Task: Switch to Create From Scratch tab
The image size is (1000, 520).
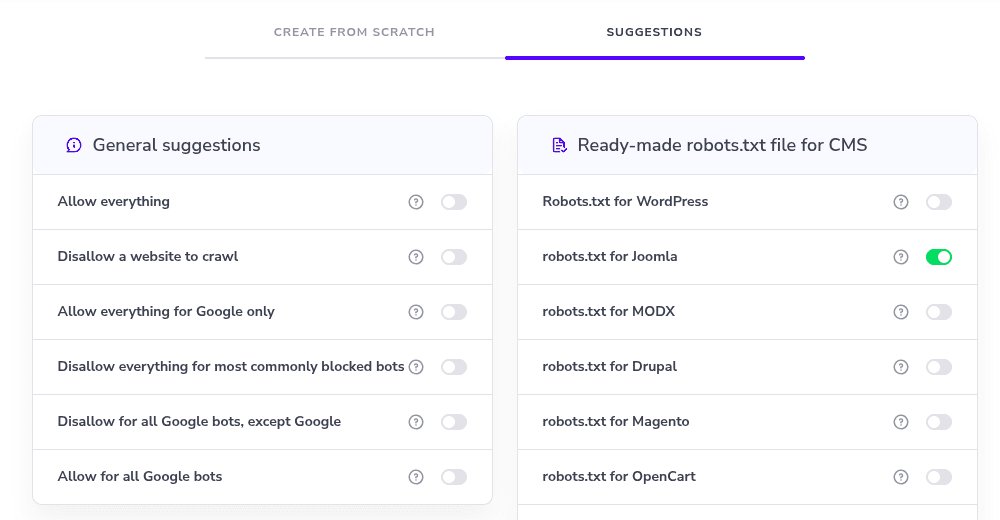Action: (354, 32)
